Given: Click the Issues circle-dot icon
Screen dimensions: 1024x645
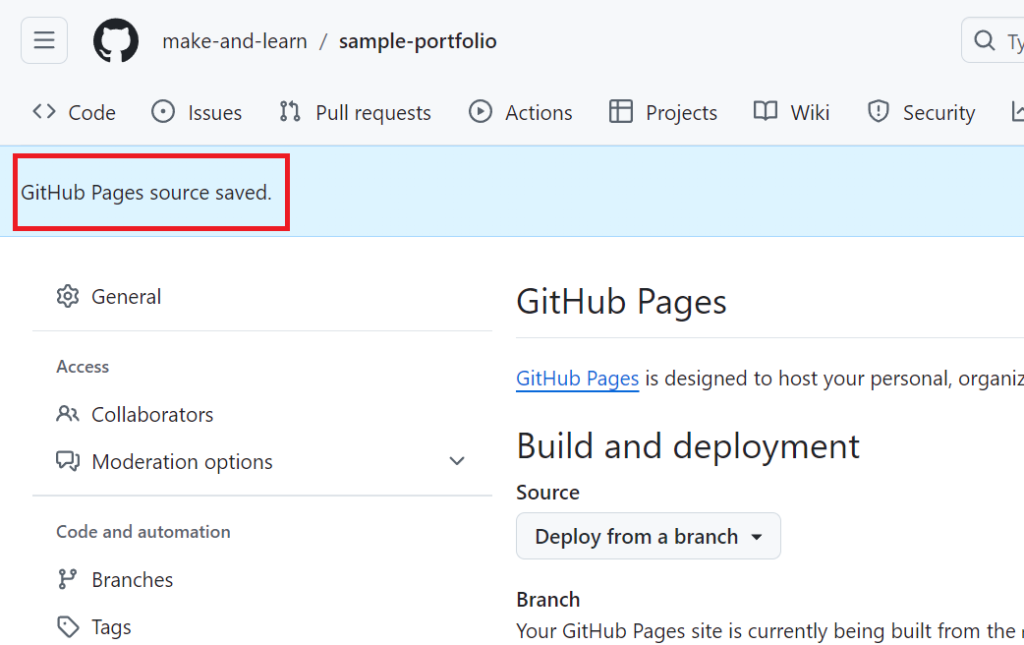Looking at the screenshot, I should (x=163, y=112).
